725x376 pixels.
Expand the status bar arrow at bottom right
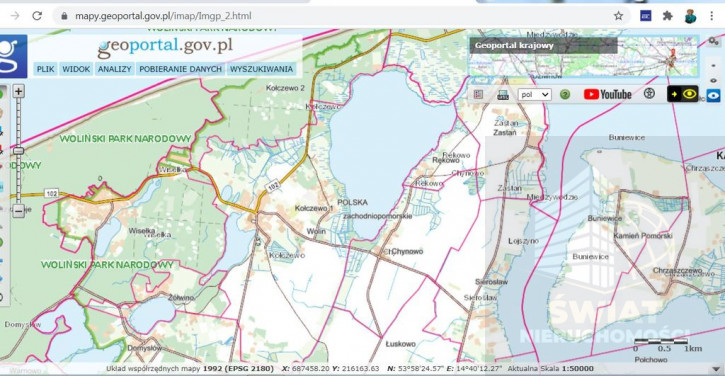point(716,369)
